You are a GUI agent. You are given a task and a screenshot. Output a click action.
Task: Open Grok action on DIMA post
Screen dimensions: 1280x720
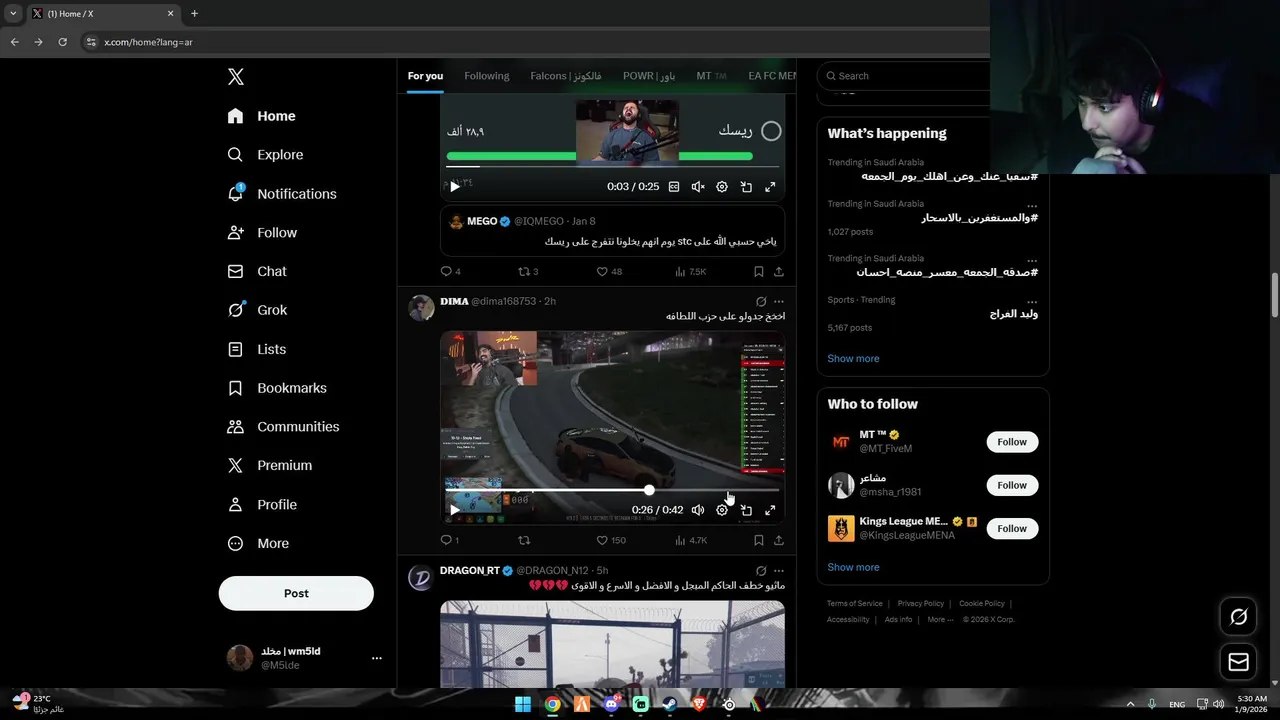coord(761,301)
